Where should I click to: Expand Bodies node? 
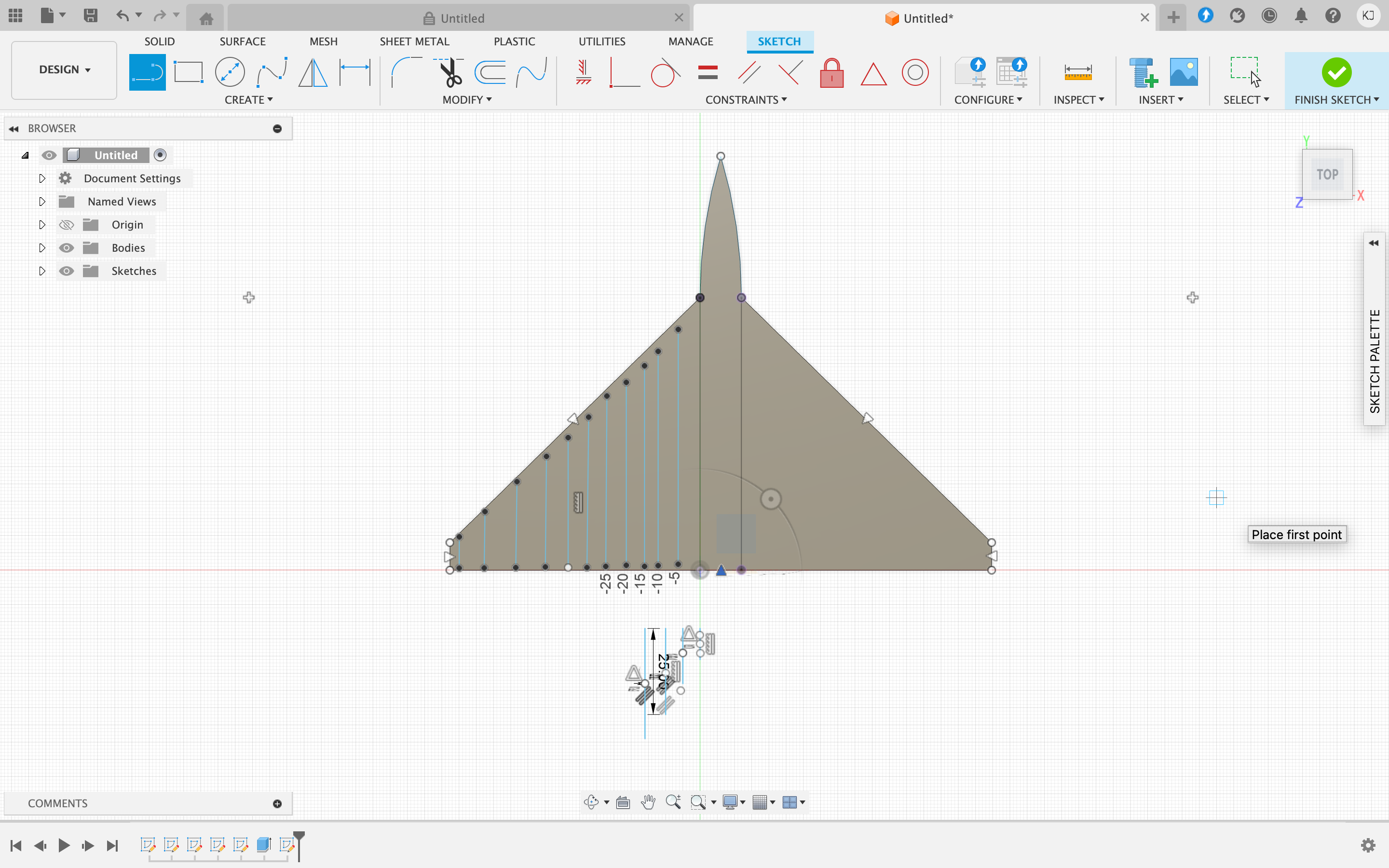point(42,247)
